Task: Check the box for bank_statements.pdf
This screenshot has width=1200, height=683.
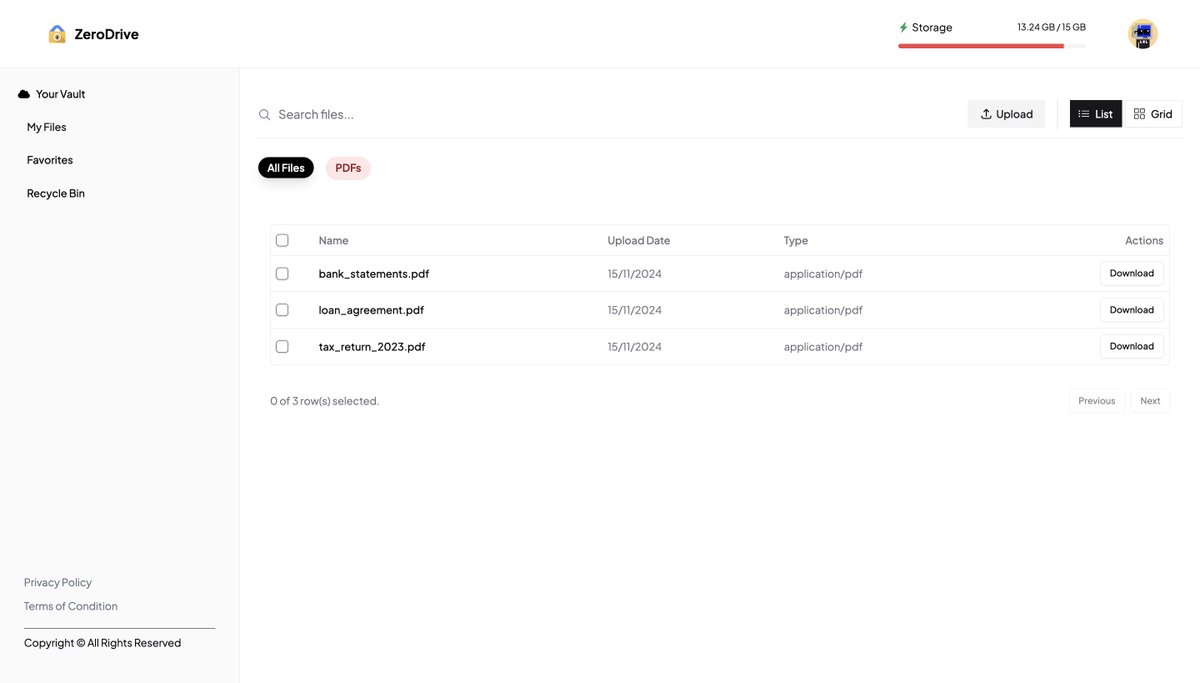Action: pos(282,273)
